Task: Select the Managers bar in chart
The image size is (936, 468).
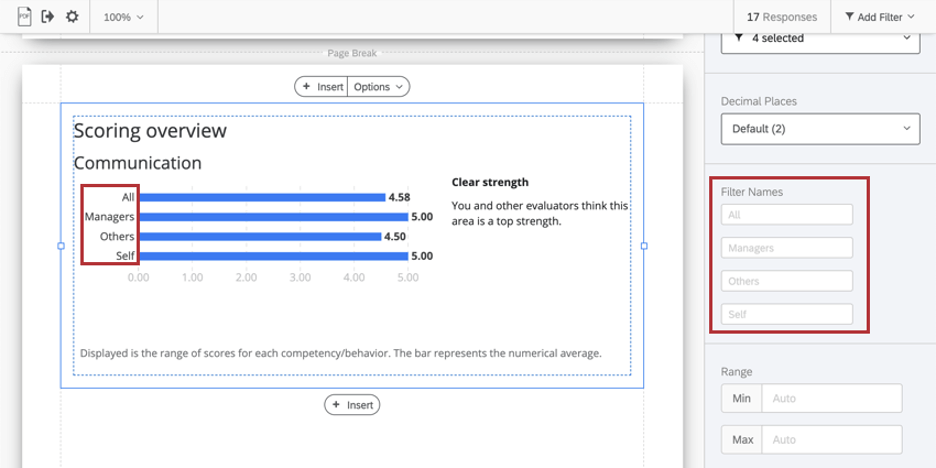Action: click(x=273, y=217)
